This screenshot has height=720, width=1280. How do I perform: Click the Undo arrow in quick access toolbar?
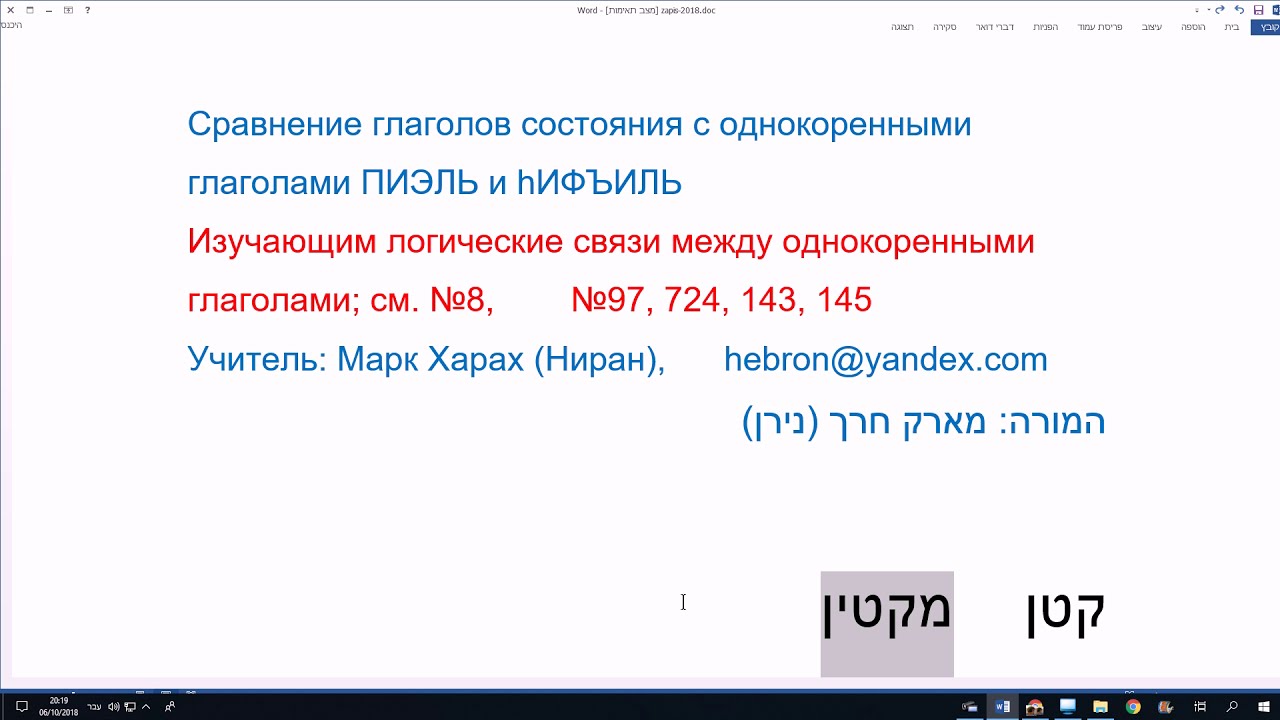pos(1239,10)
